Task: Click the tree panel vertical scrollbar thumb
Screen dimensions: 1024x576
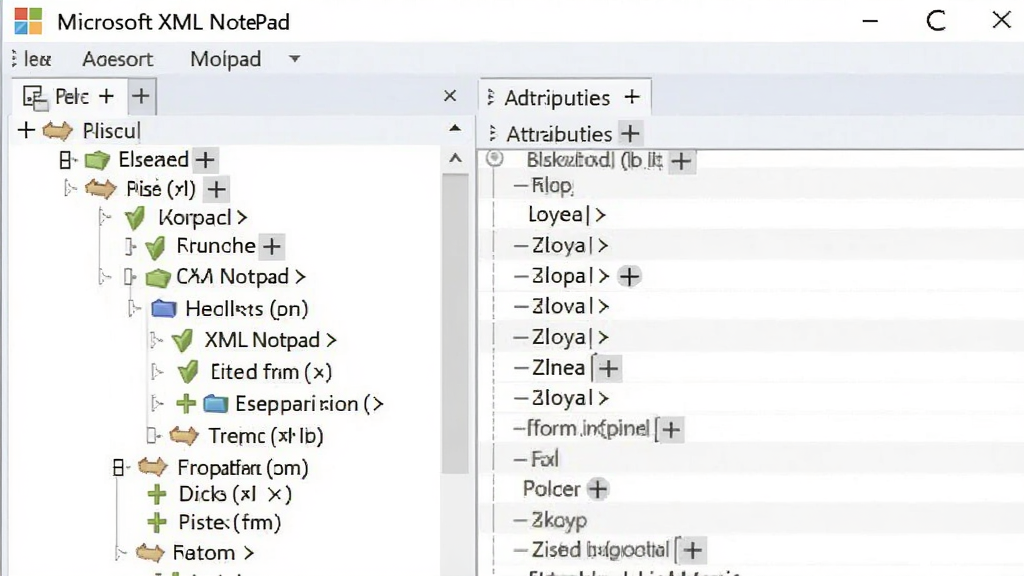Action: (x=455, y=324)
